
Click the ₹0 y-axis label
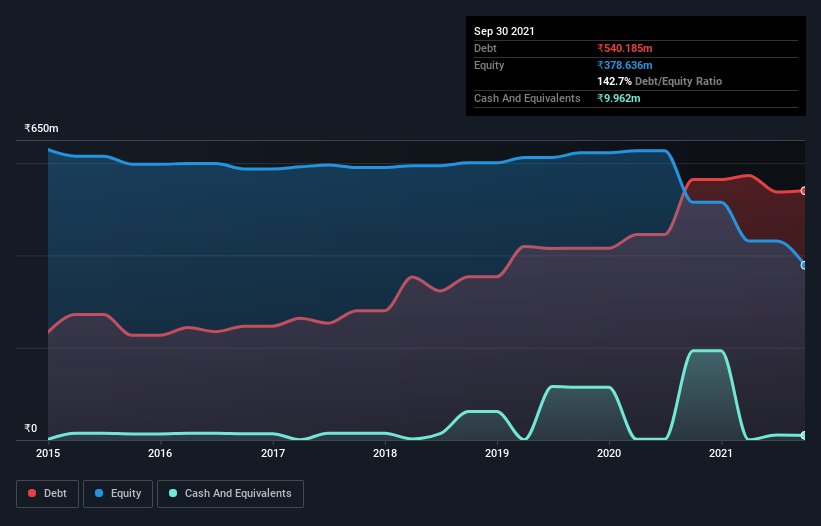31,428
